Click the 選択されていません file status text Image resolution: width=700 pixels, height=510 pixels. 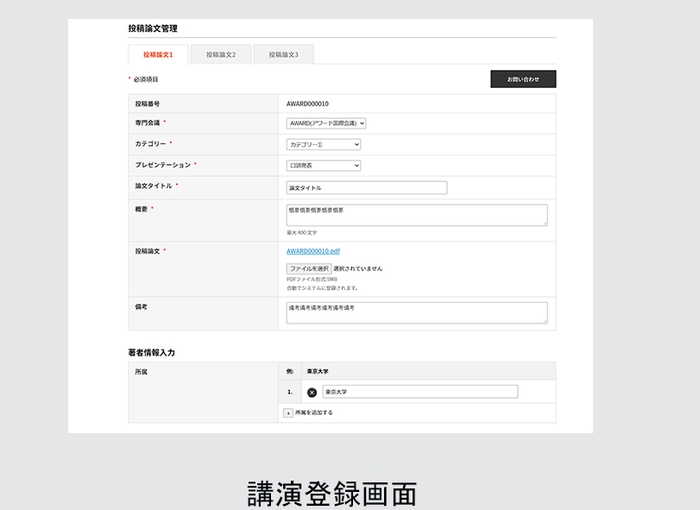coord(358,269)
